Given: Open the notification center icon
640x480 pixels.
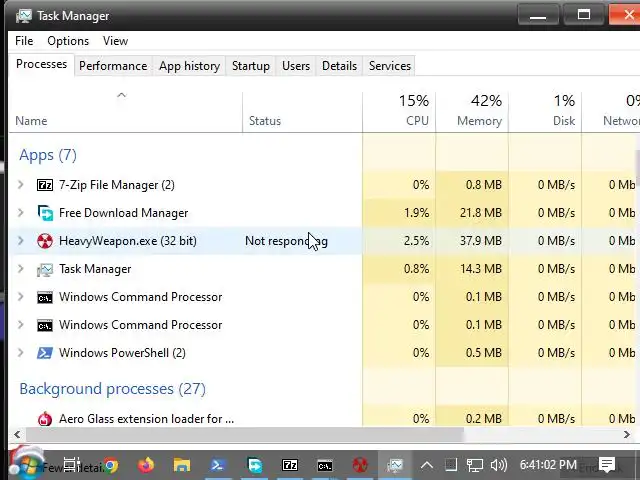Looking at the screenshot, I should (607, 465).
